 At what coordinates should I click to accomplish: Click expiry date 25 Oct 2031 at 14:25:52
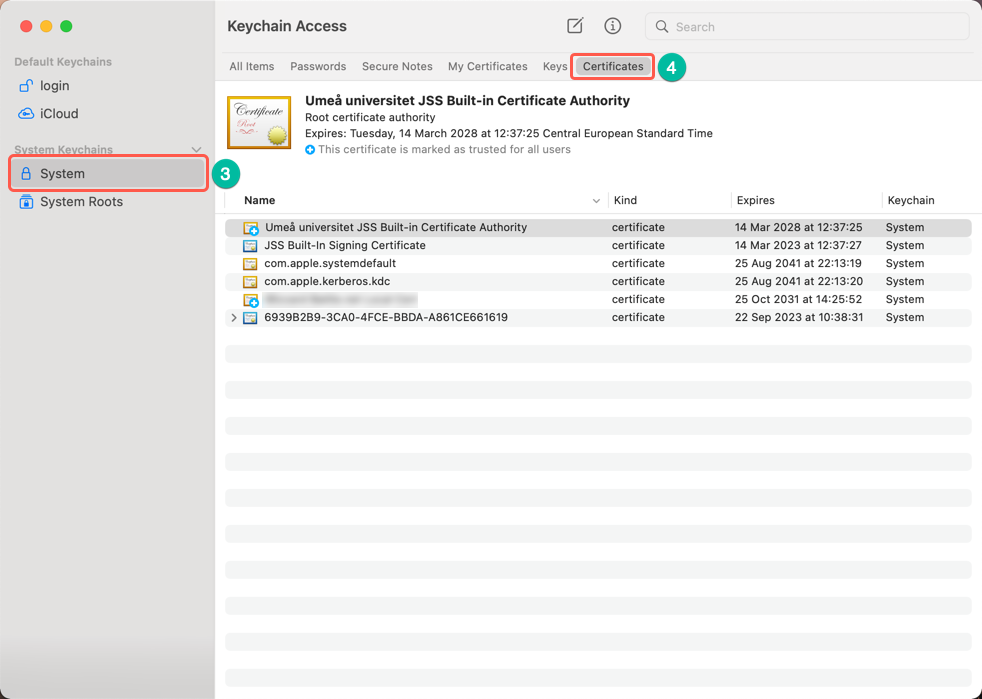799,299
